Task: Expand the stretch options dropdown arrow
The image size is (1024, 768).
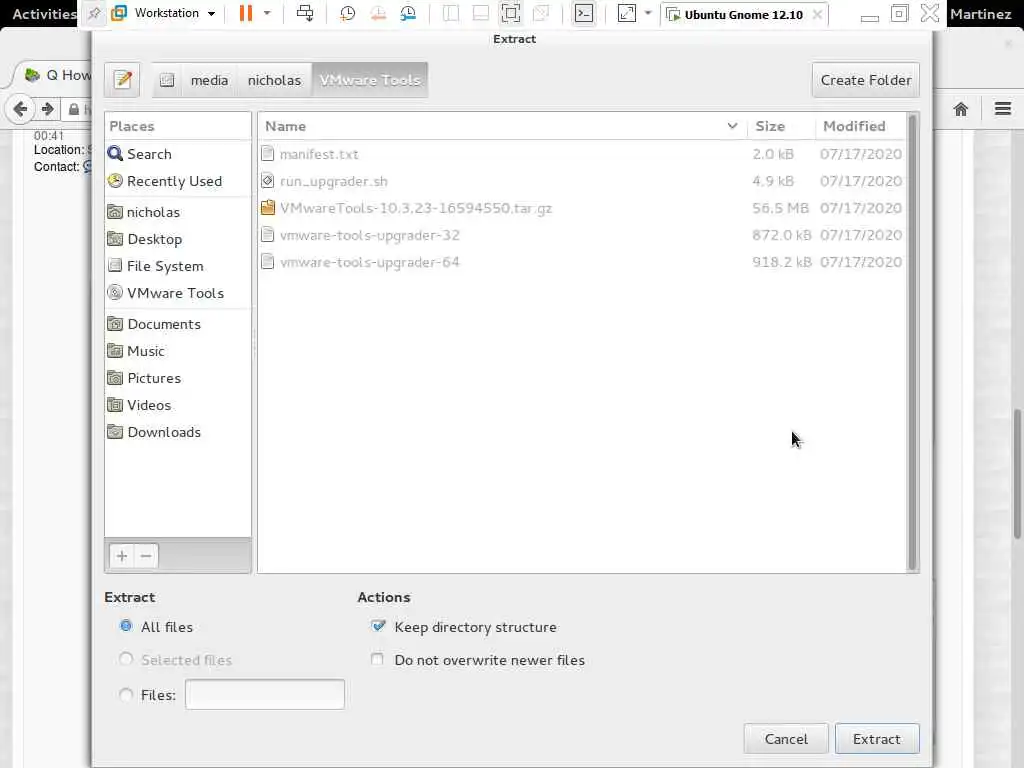Action: tap(648, 13)
